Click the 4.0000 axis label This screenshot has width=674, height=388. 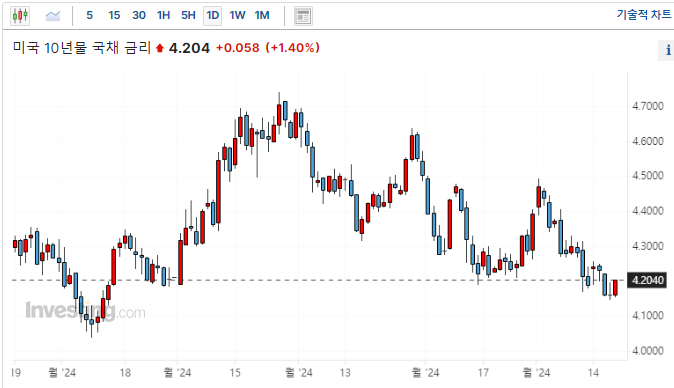pos(648,351)
